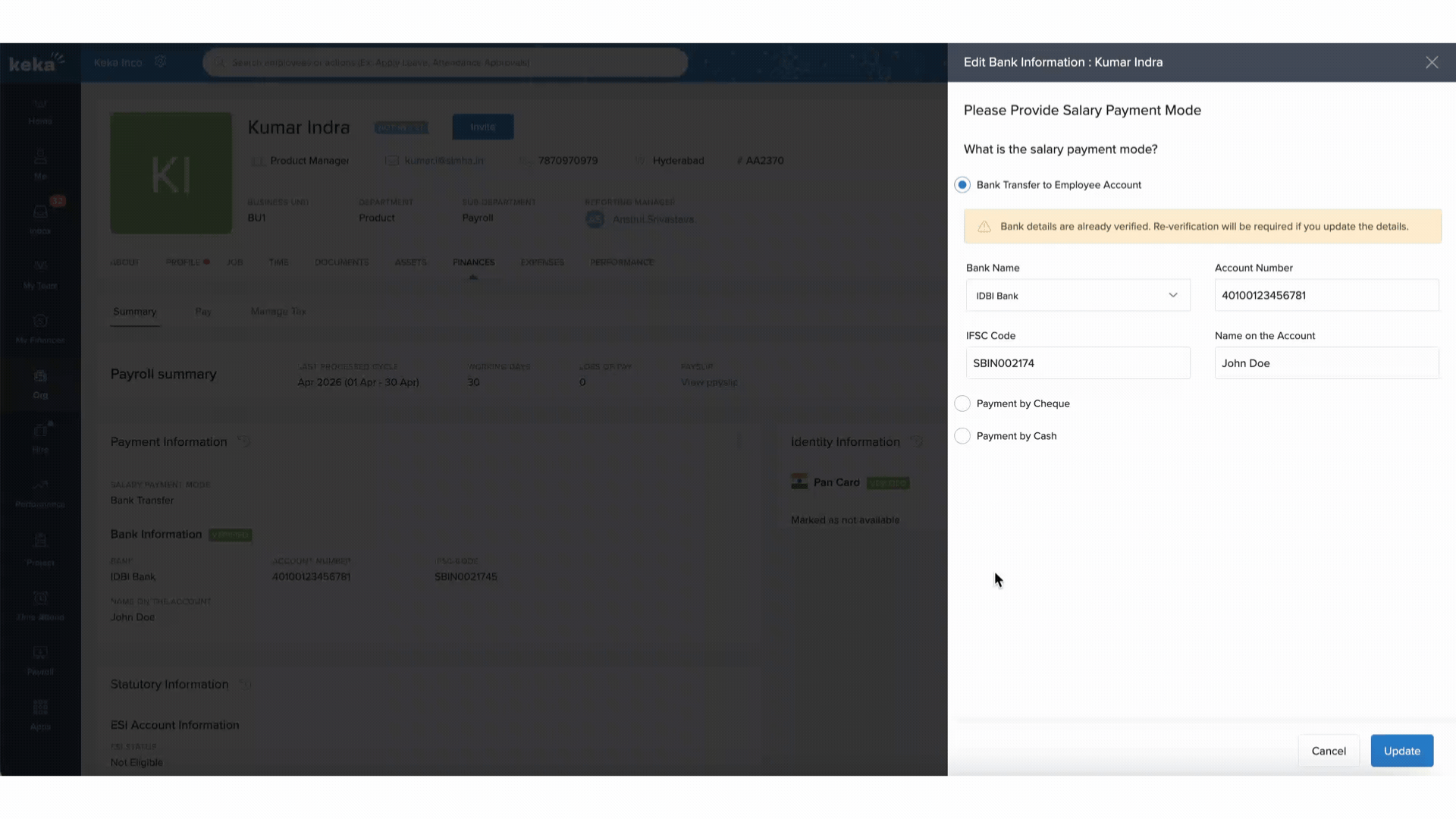Image resolution: width=1456 pixels, height=819 pixels.
Task: Open the Org sidebar icon
Action: [40, 384]
